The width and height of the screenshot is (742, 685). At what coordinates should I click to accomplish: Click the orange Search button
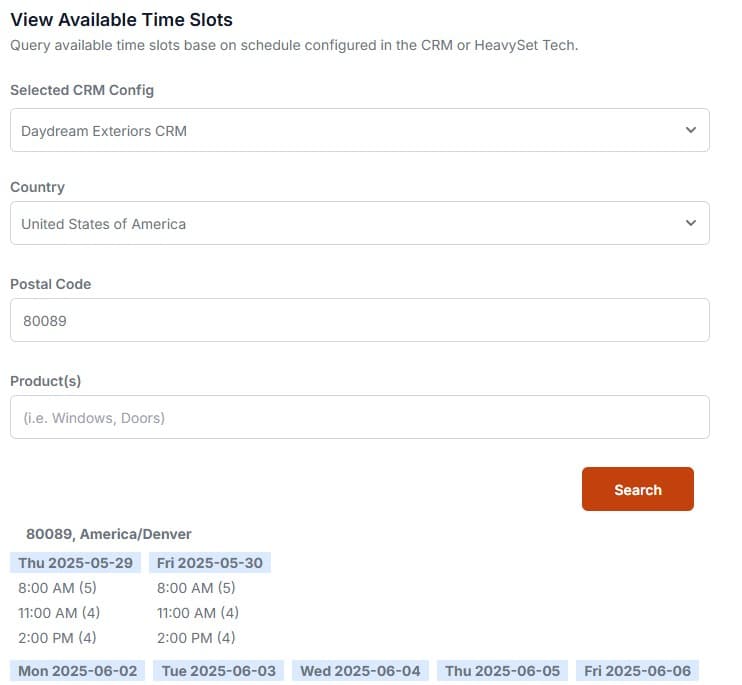[x=637, y=489]
